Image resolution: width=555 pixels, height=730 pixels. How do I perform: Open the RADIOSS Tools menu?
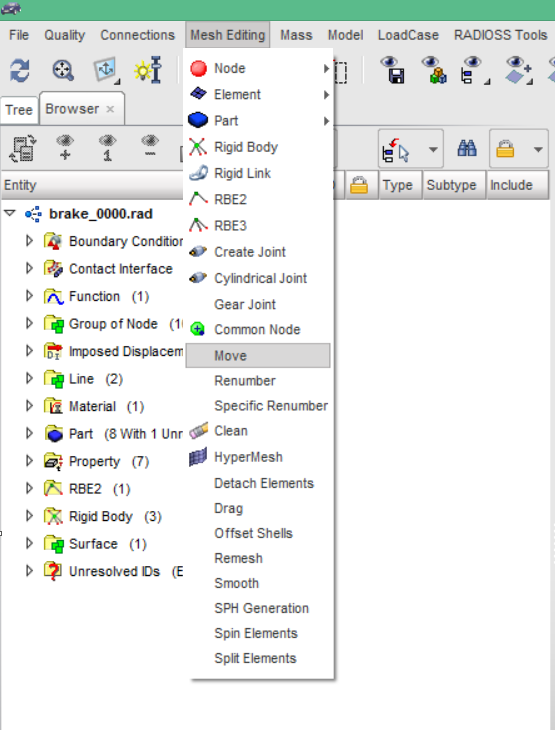coord(501,35)
